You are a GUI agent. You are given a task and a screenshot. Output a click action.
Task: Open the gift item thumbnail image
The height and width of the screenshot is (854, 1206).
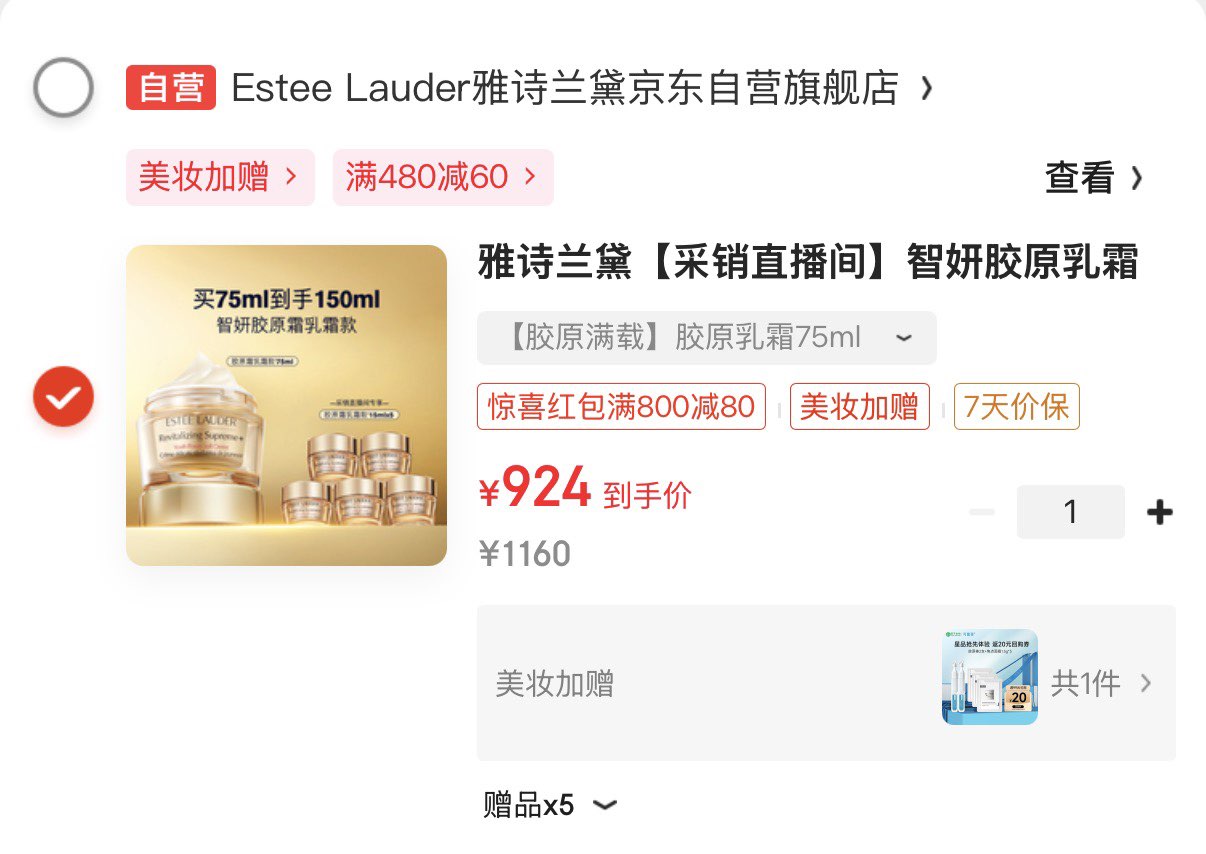point(990,677)
